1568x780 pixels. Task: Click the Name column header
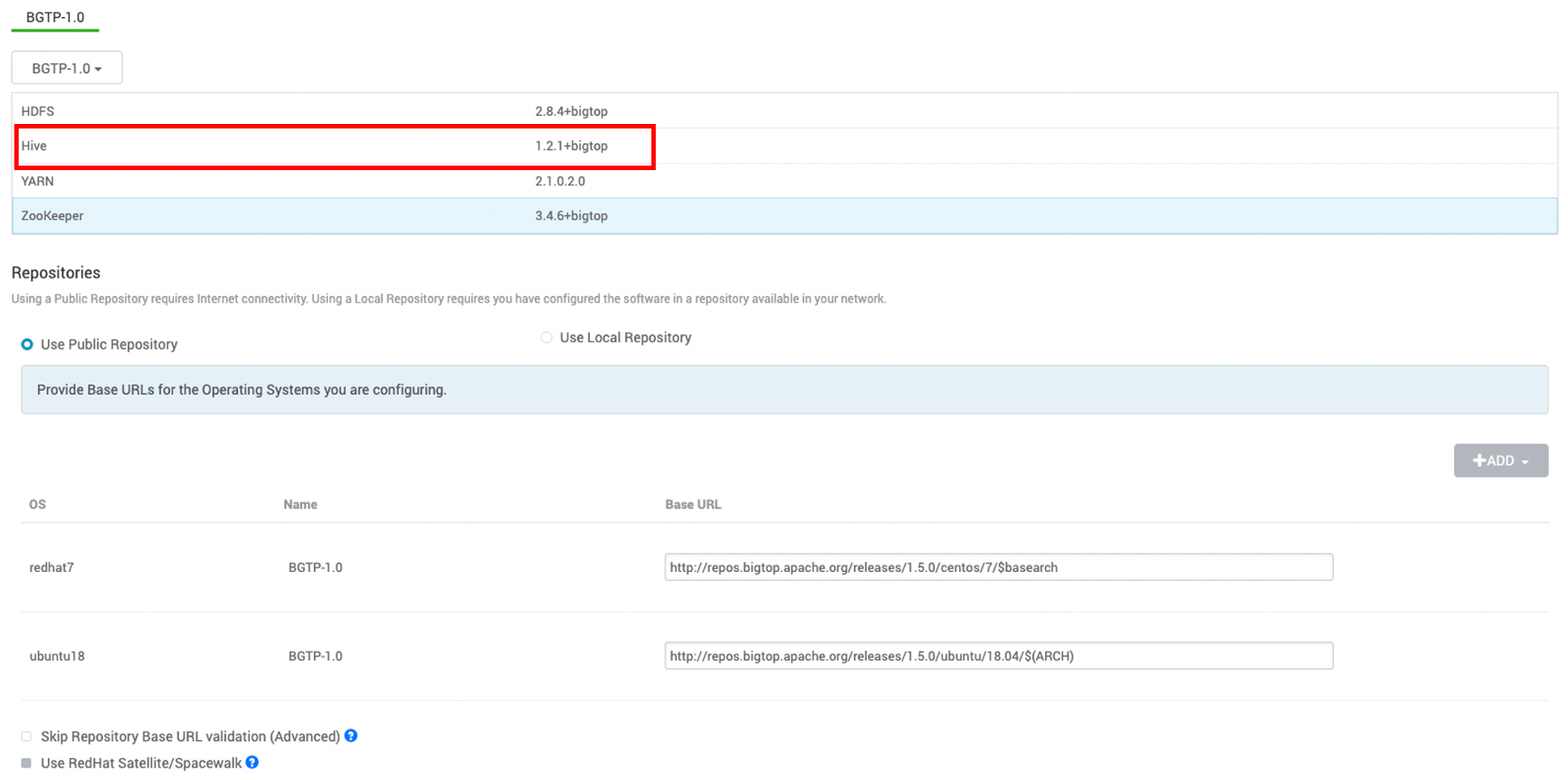[x=300, y=505]
